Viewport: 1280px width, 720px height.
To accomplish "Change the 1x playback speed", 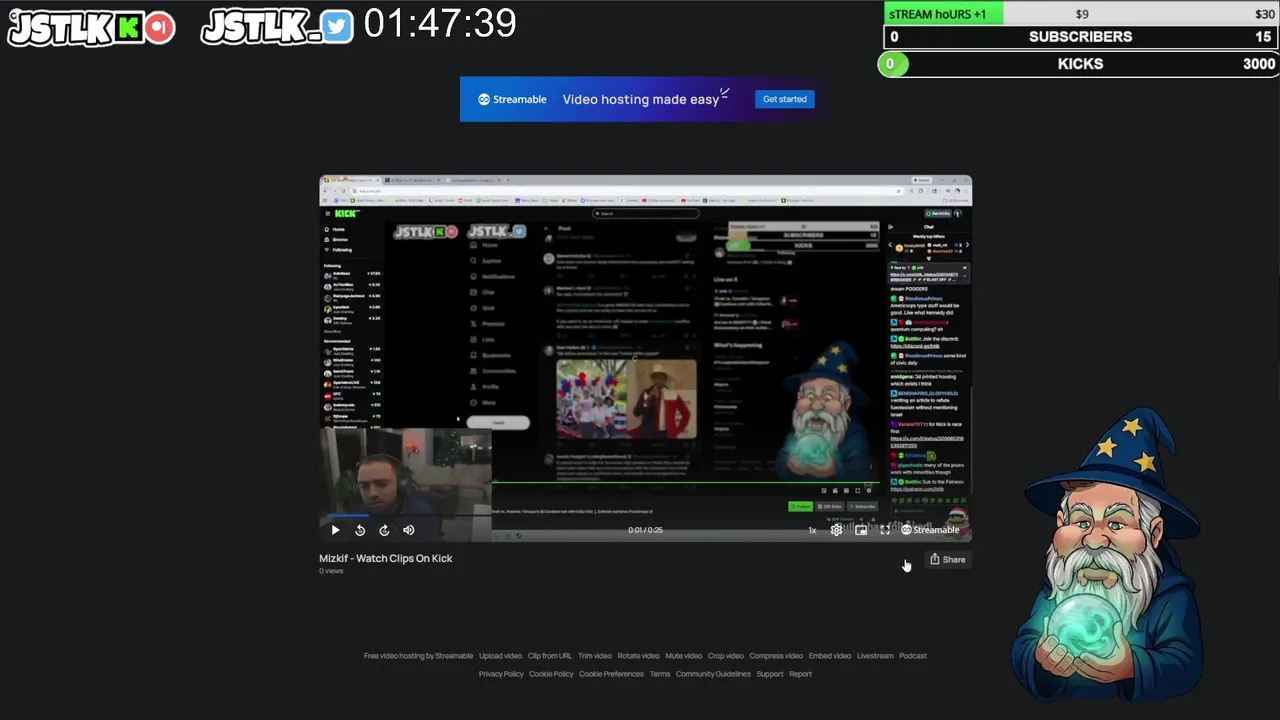I will [x=812, y=530].
